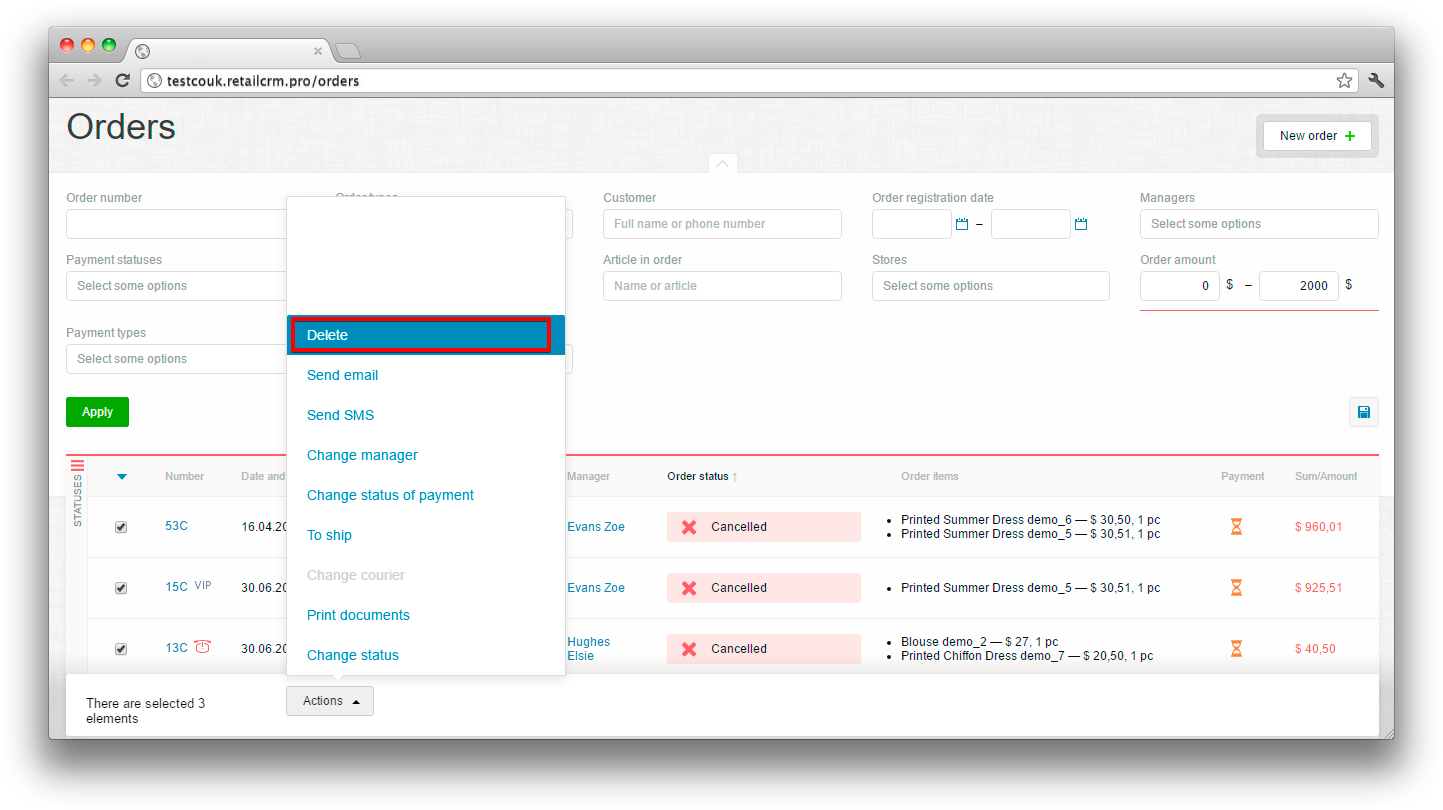This screenshot has height=810, width=1443.
Task: Open manager Hughes Elsie link
Action: pos(588,649)
